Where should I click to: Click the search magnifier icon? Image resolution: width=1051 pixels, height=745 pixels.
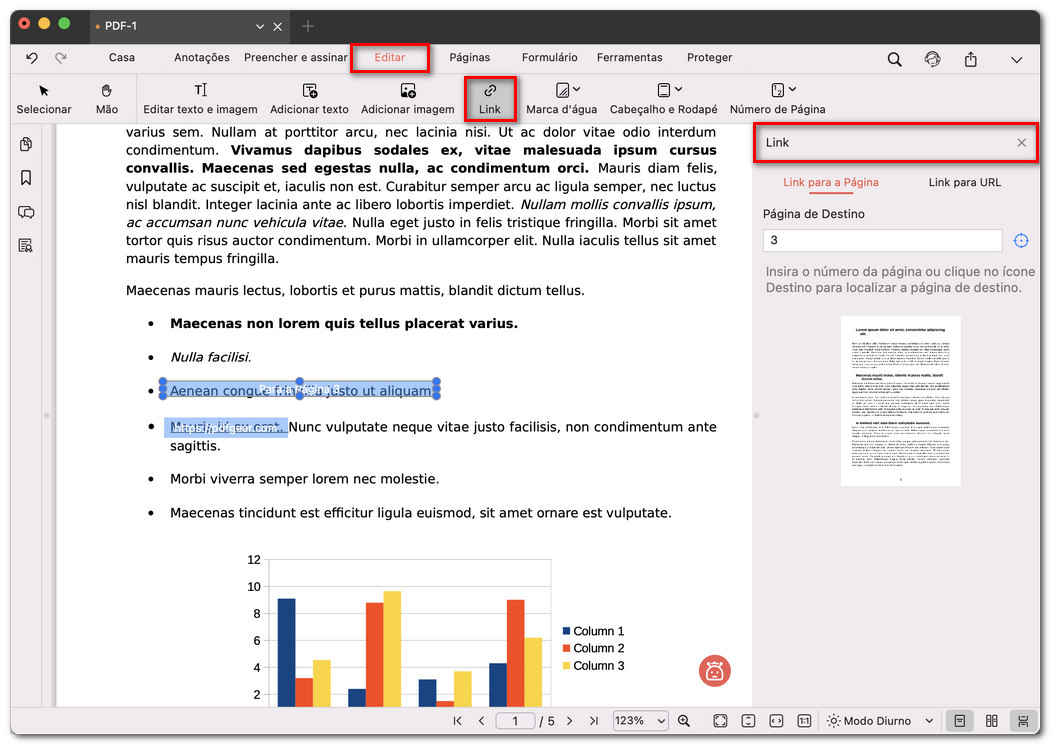[x=895, y=59]
